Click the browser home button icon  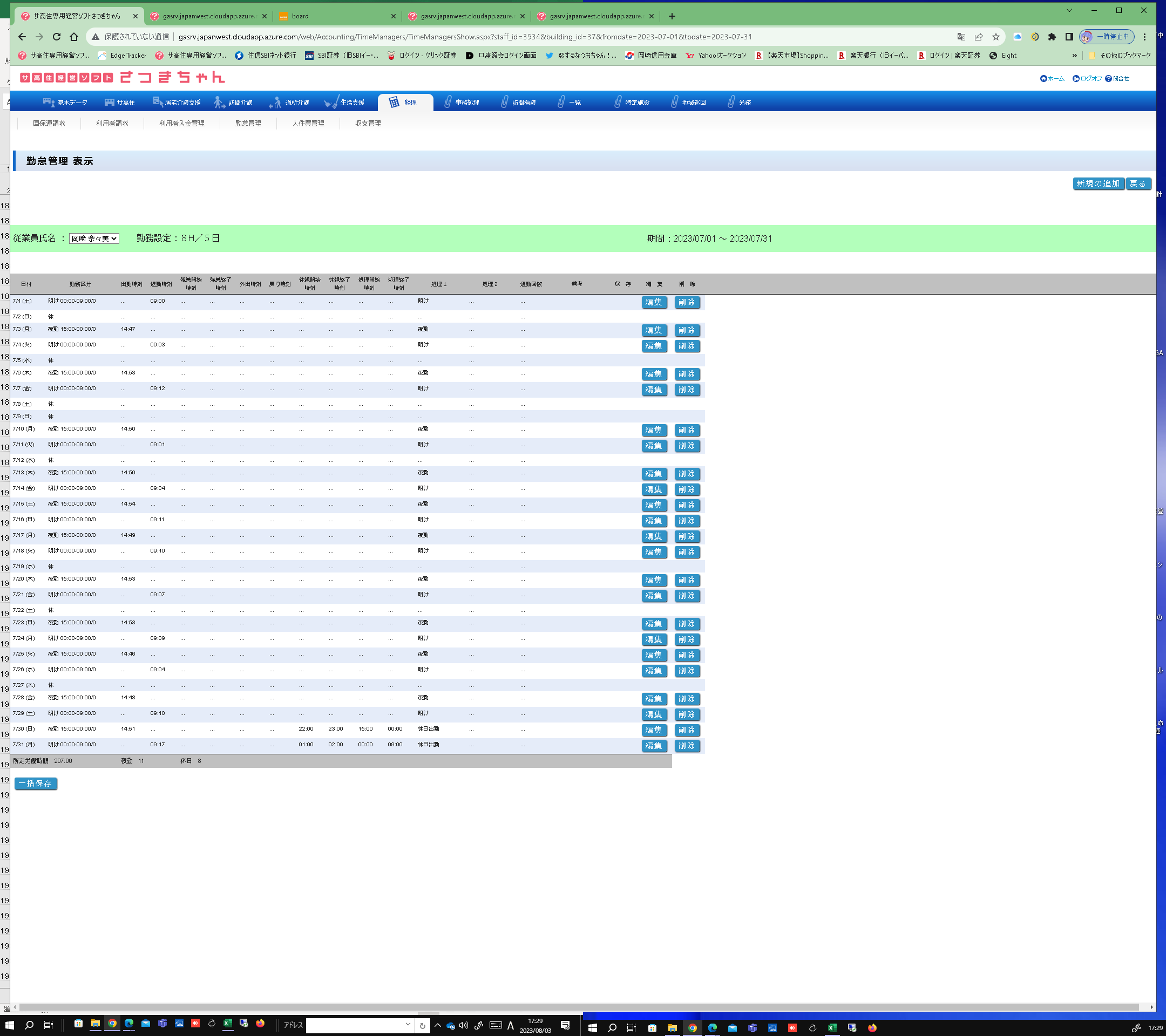73,37
